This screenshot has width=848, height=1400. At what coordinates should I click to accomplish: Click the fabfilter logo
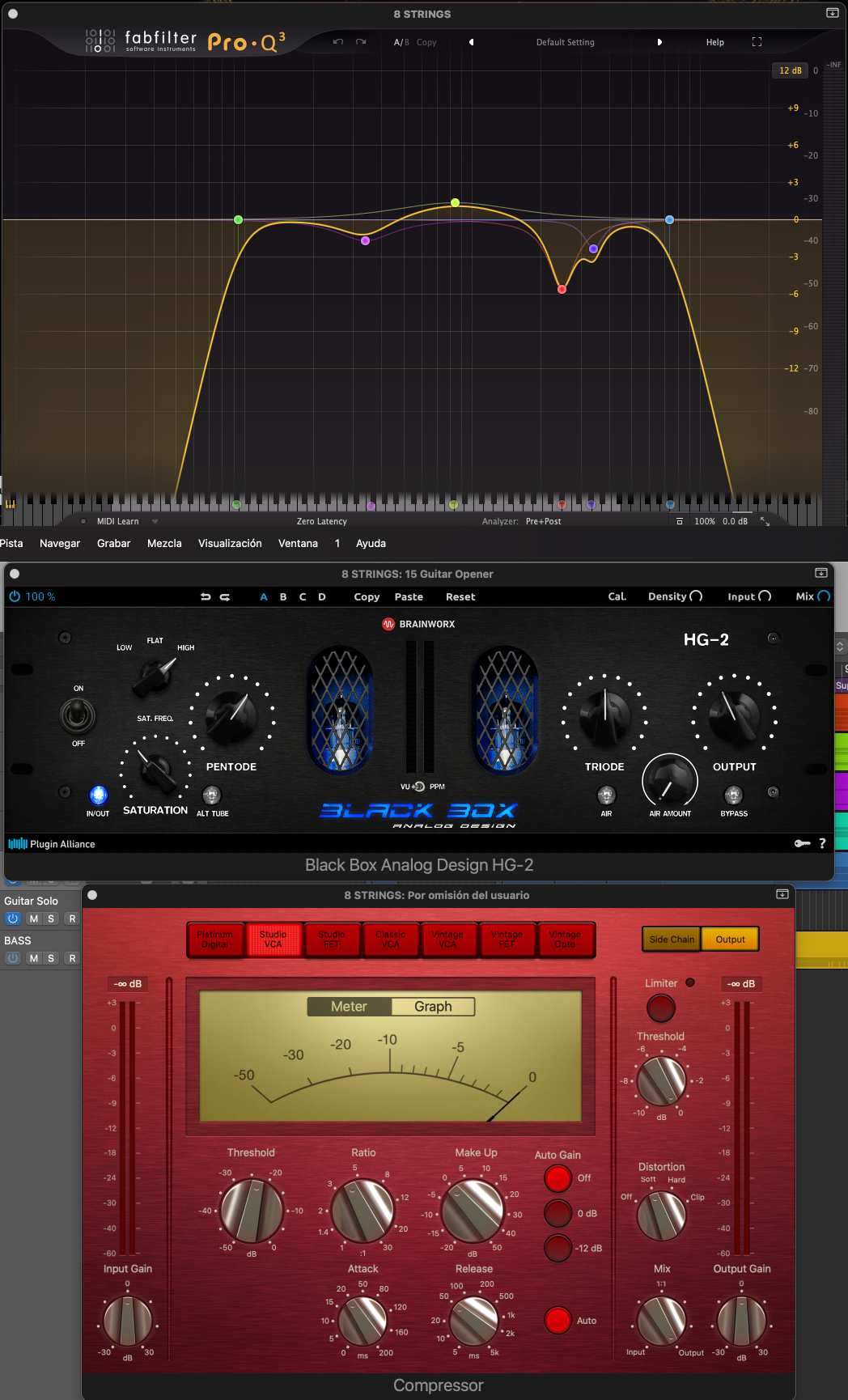coord(141,41)
